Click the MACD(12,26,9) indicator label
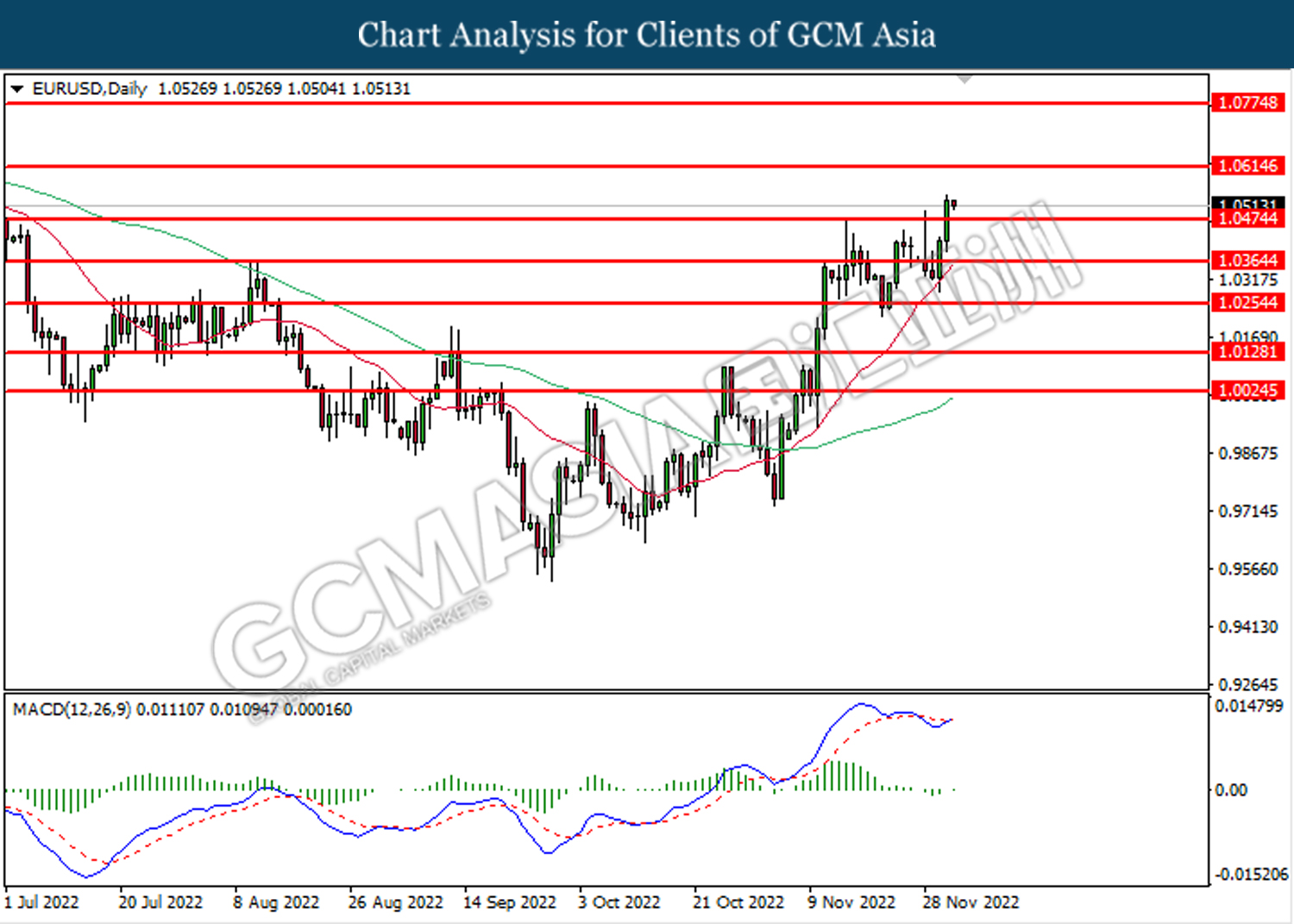Screen dimensions: 1294x924 coord(72,709)
